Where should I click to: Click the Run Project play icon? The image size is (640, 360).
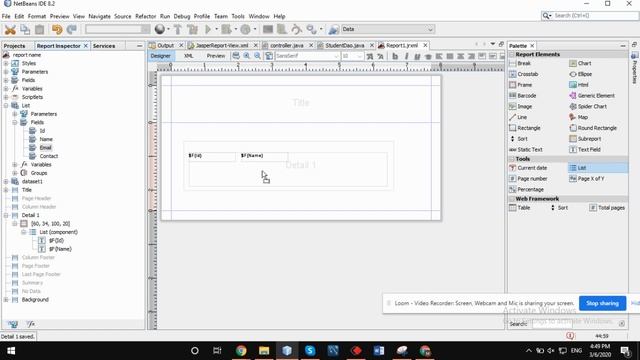coord(208,29)
